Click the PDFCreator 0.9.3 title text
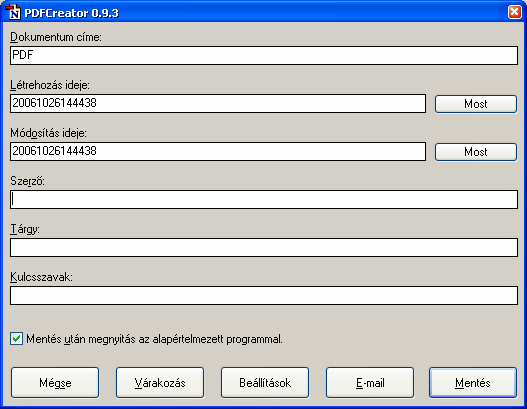This screenshot has width=527, height=409. [x=71, y=13]
